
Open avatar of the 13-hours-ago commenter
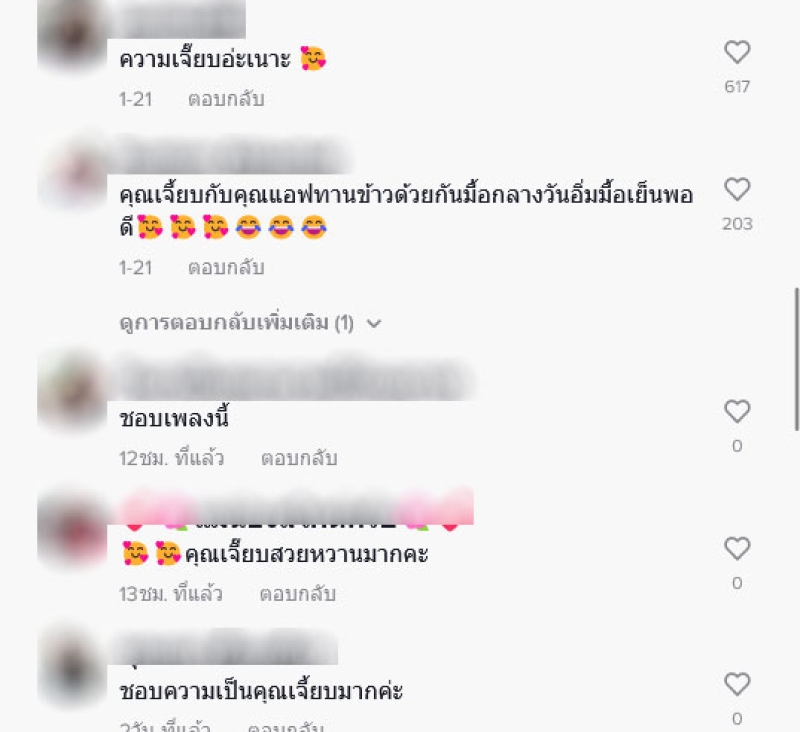[72, 531]
